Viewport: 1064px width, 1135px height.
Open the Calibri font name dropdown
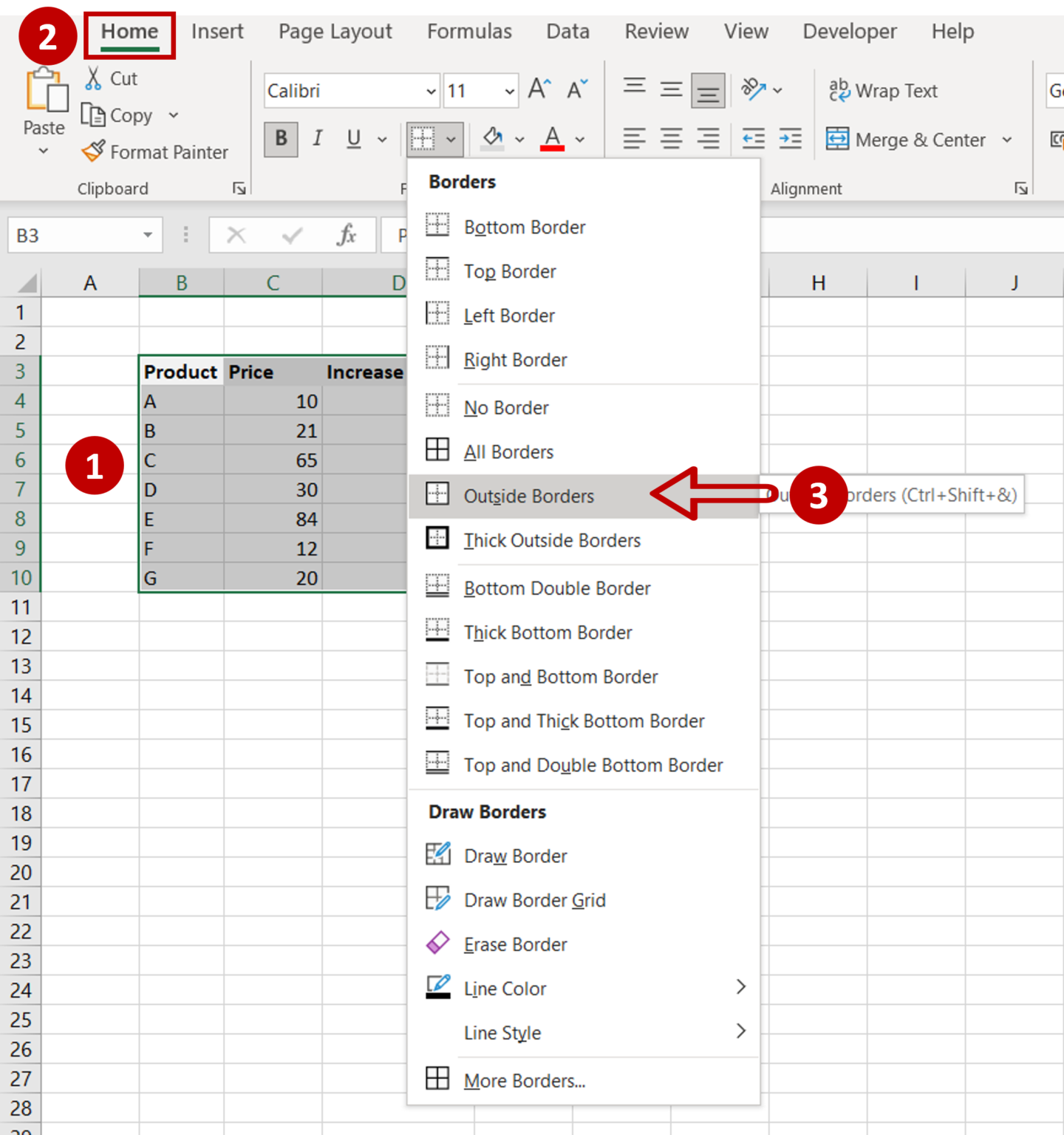click(x=432, y=91)
